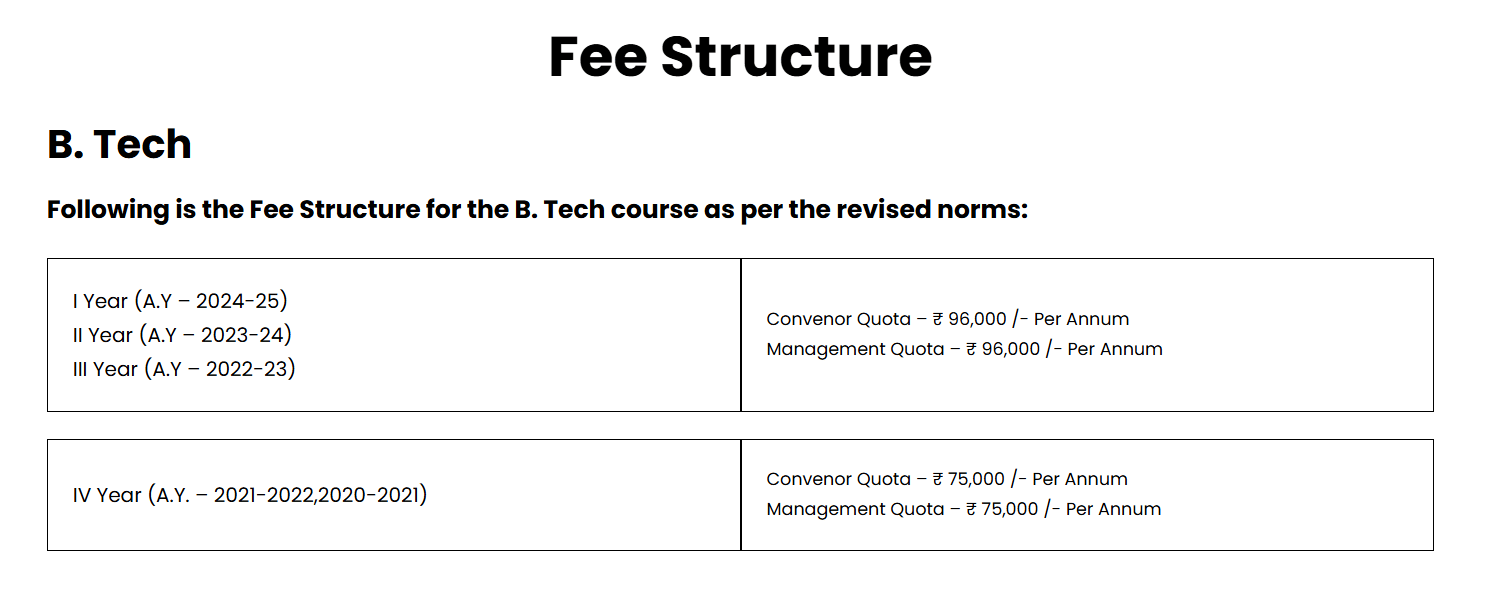Click the Management Quota ₹96,000 fee line
The height and width of the screenshot is (596, 1494).
(x=964, y=350)
